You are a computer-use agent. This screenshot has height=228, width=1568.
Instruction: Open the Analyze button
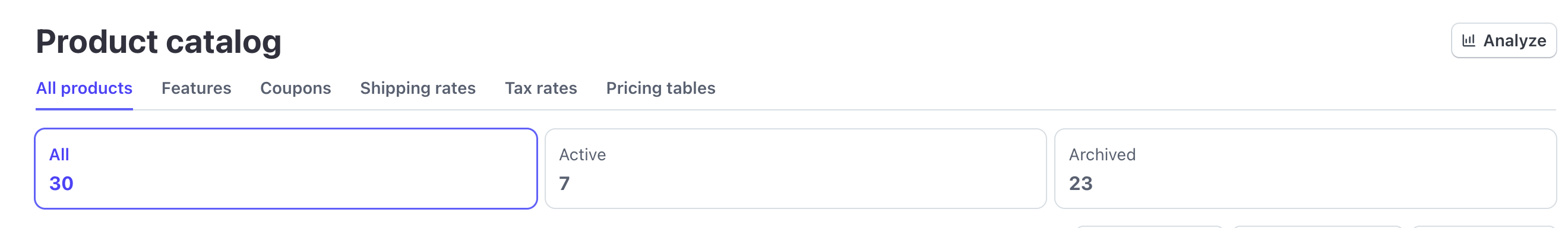(x=1503, y=41)
